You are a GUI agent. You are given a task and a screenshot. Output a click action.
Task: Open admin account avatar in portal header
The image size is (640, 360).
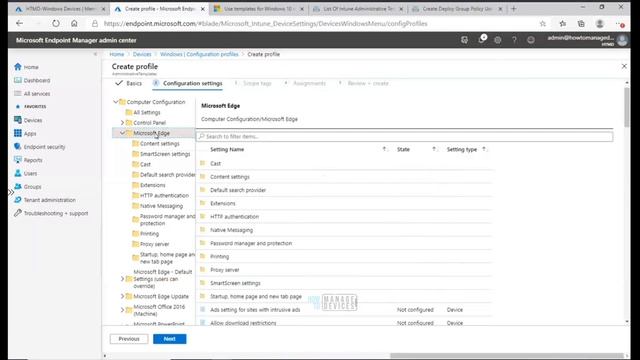622,40
